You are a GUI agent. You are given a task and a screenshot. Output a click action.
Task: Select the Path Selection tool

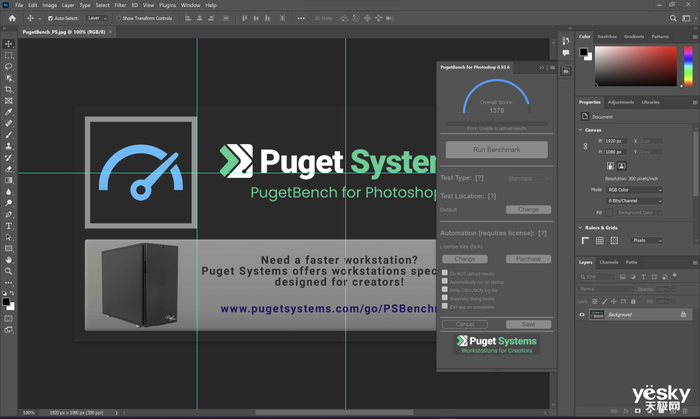click(x=8, y=237)
